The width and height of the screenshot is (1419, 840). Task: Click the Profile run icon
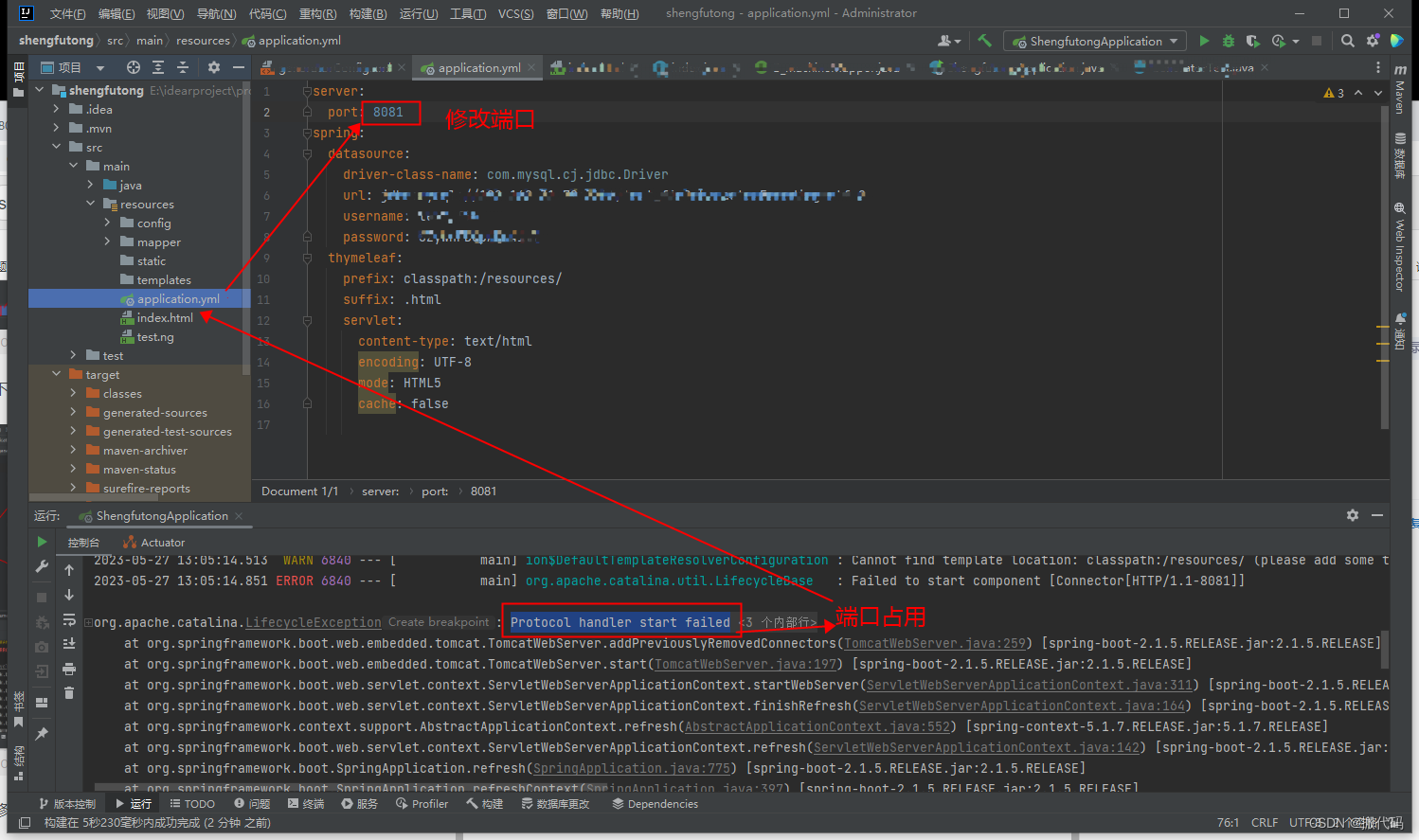[1280, 41]
